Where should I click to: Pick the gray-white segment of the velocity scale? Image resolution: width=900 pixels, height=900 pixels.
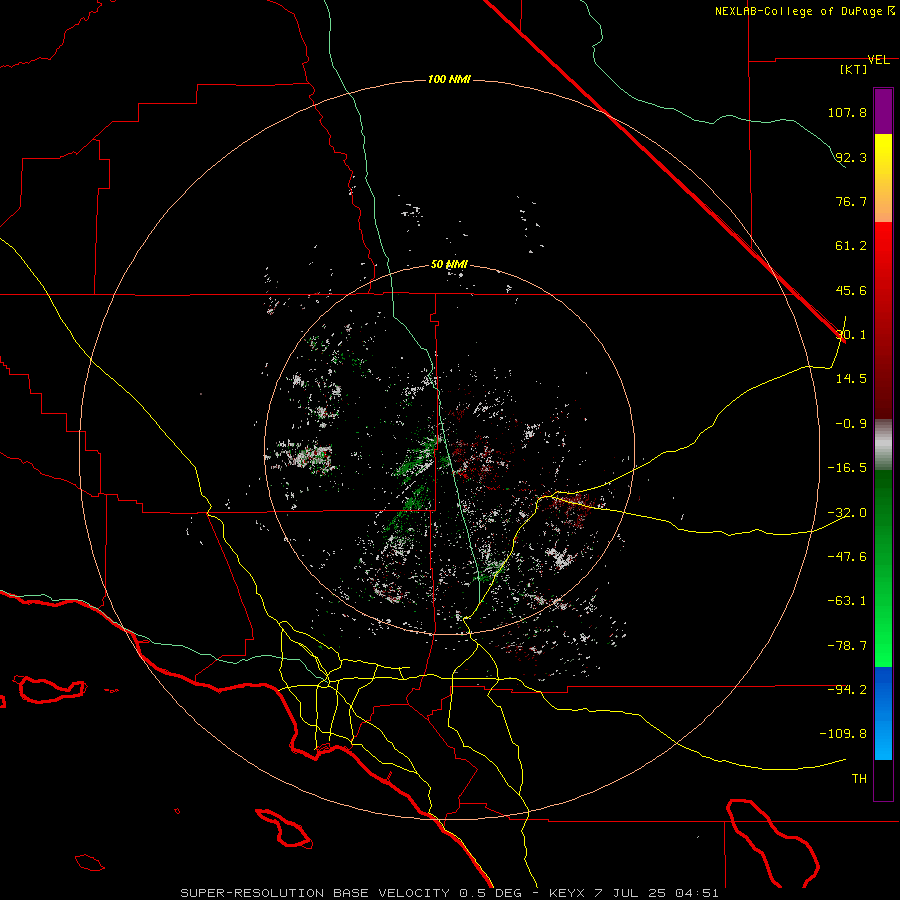tap(883, 445)
